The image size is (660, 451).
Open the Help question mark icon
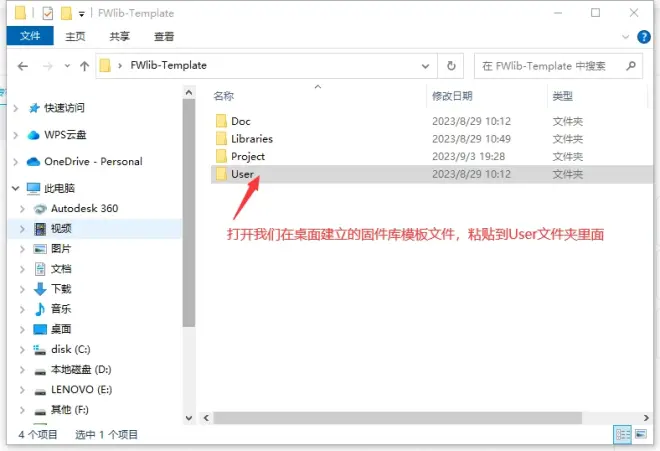click(644, 37)
